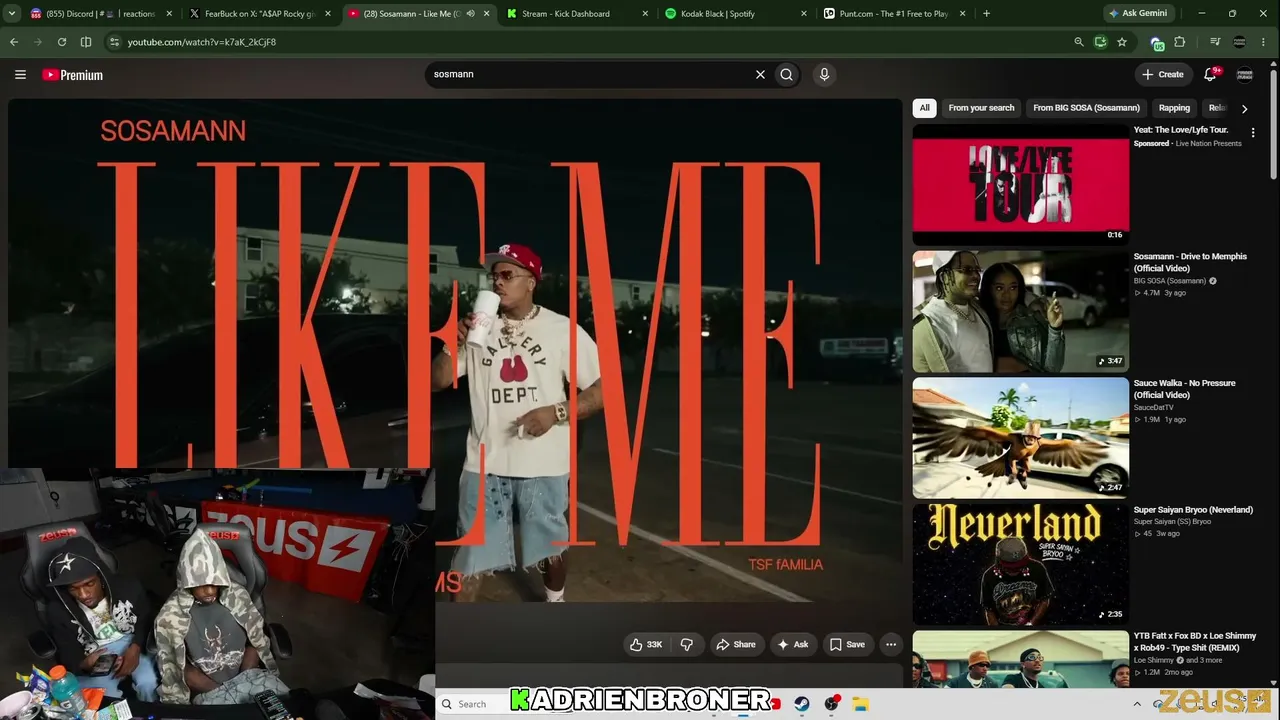Ask Gemini from the browser title bar

click(x=1139, y=14)
